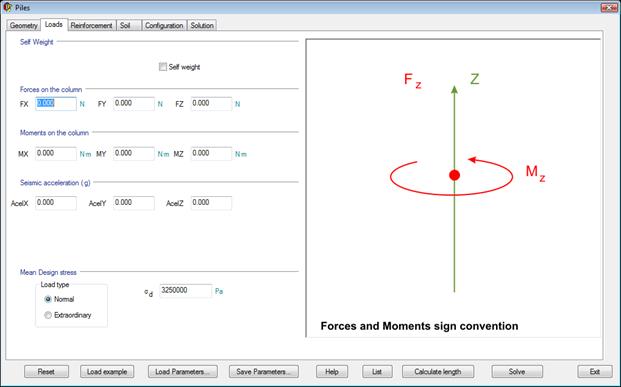
Task: Select the Extraordinary load type
Action: (48, 315)
